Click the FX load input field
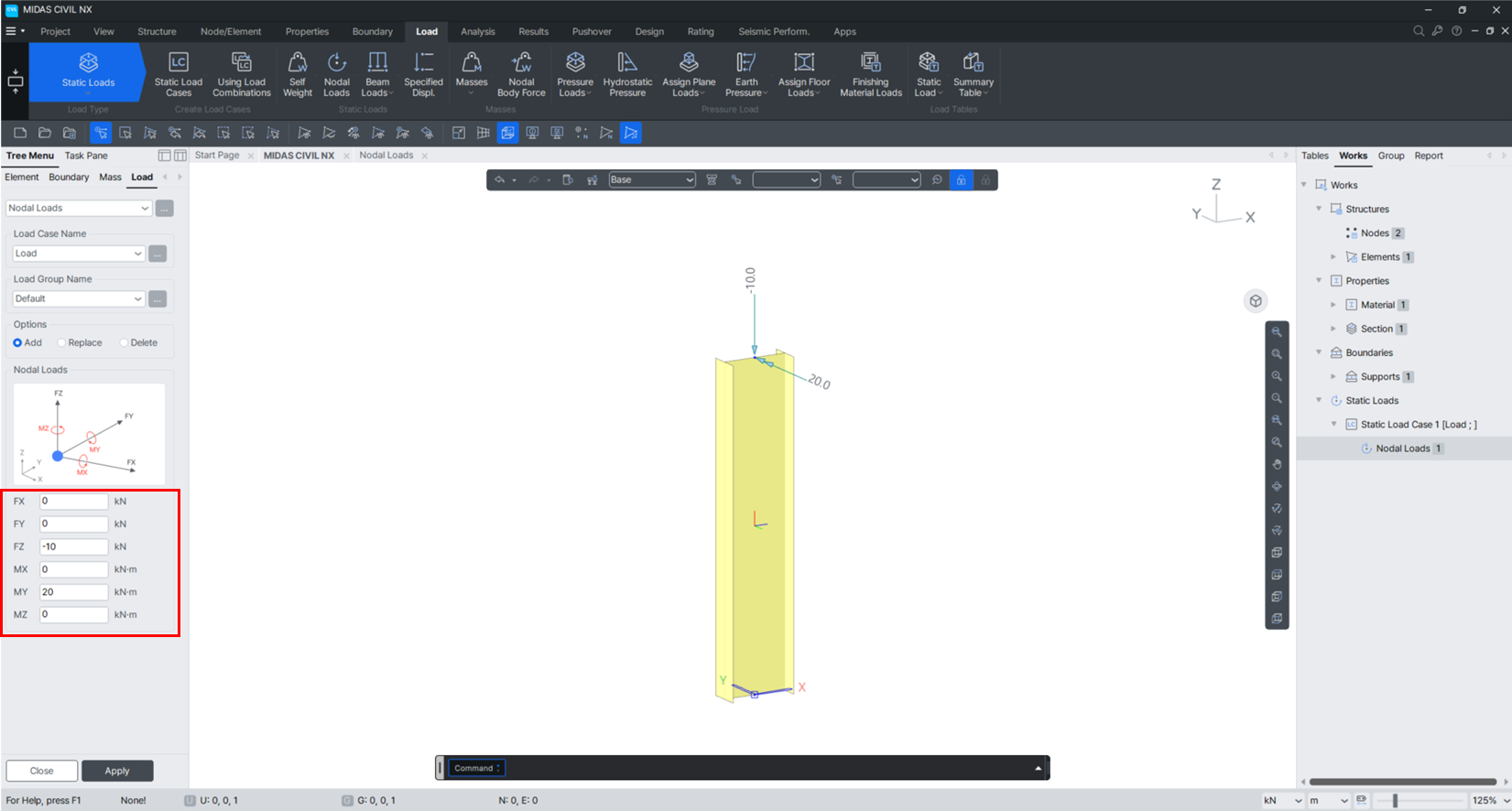 click(73, 501)
